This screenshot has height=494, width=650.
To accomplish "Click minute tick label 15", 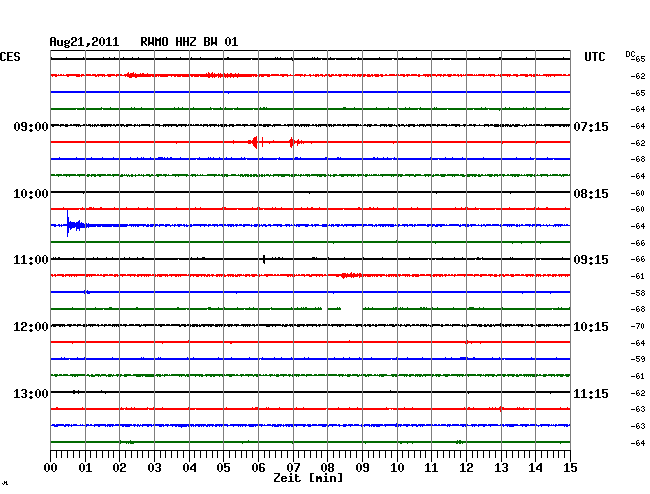I will tap(570, 467).
